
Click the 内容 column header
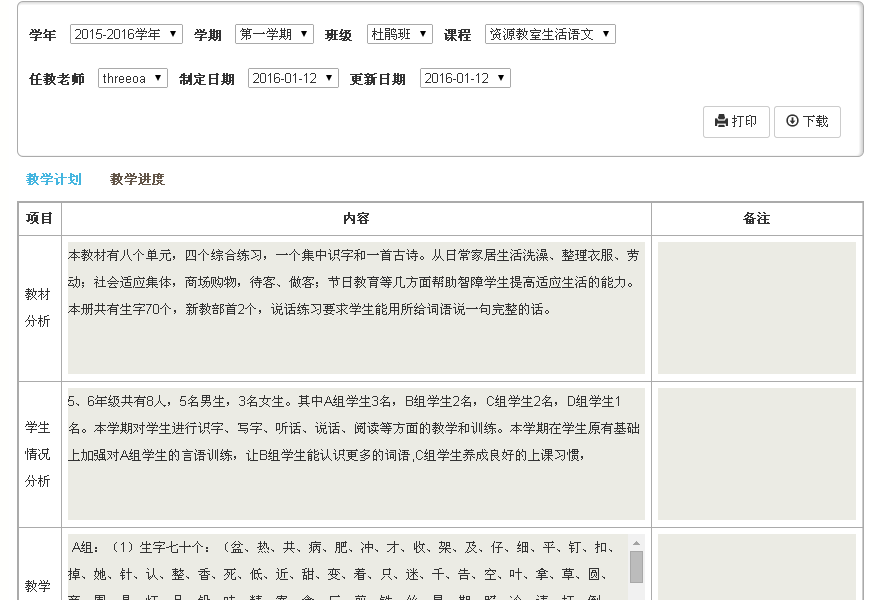(x=355, y=218)
